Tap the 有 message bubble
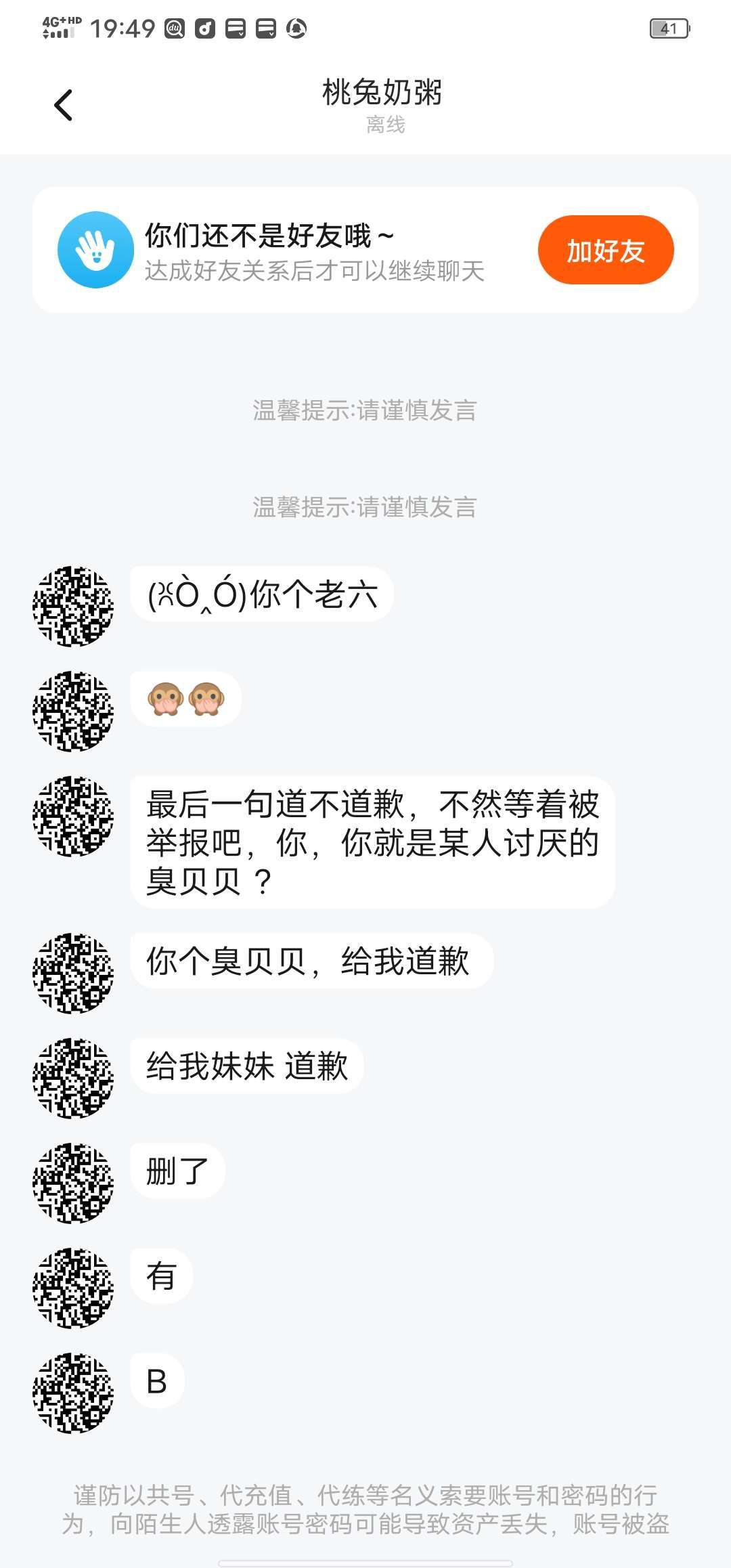This screenshot has width=731, height=1568. click(161, 1276)
